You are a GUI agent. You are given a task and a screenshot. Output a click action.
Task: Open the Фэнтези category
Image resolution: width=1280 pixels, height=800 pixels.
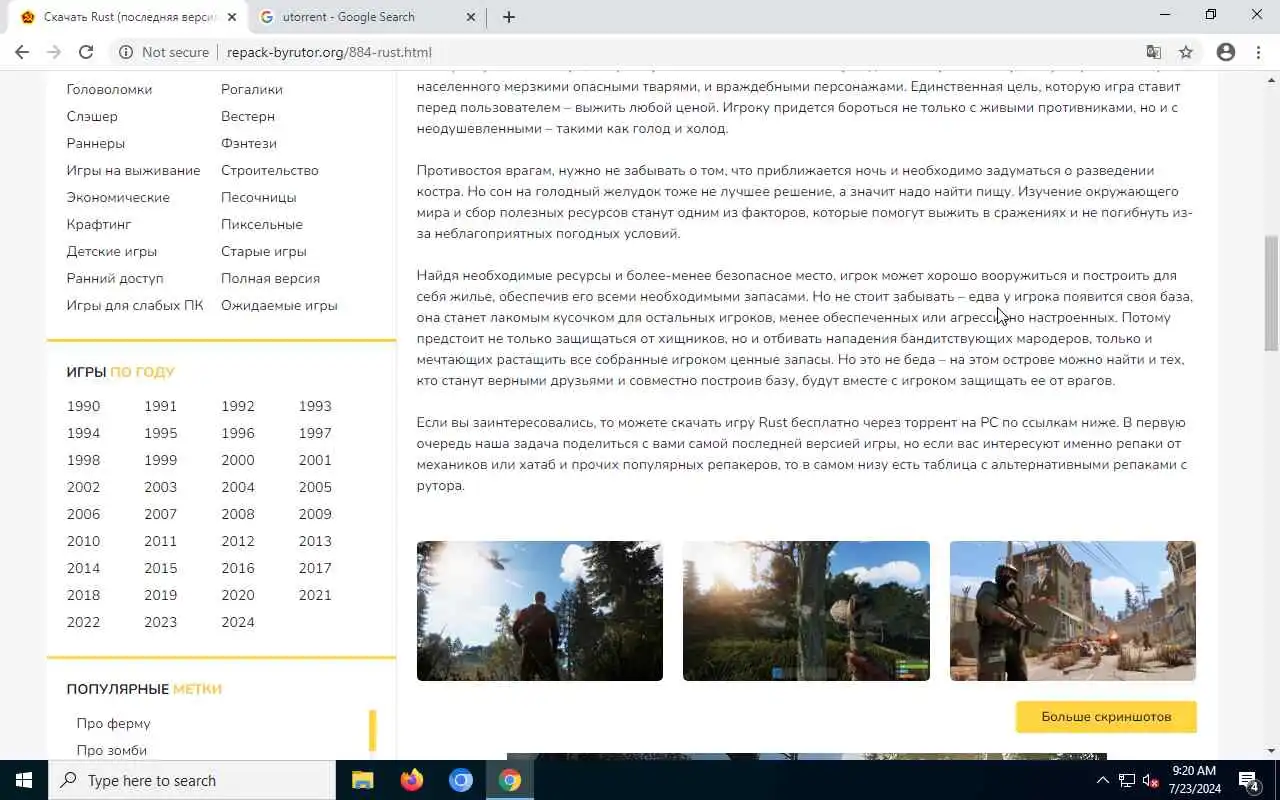(249, 143)
